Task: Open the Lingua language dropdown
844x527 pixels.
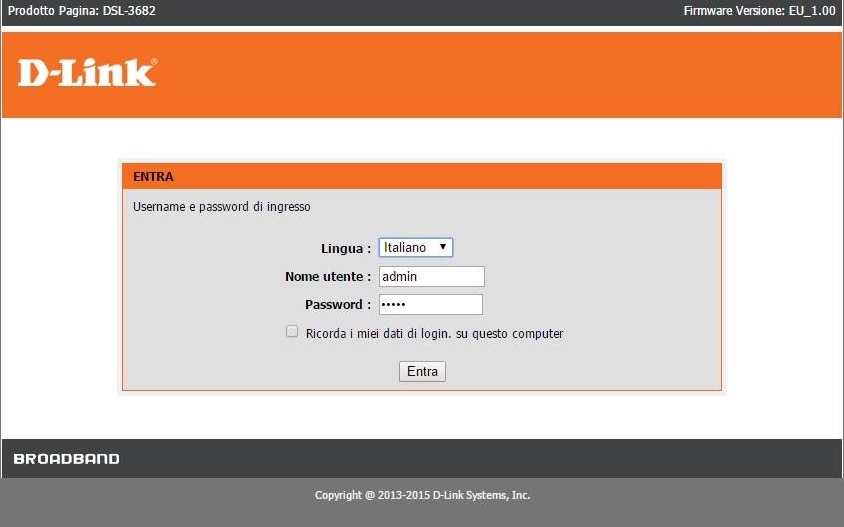Action: tap(415, 248)
